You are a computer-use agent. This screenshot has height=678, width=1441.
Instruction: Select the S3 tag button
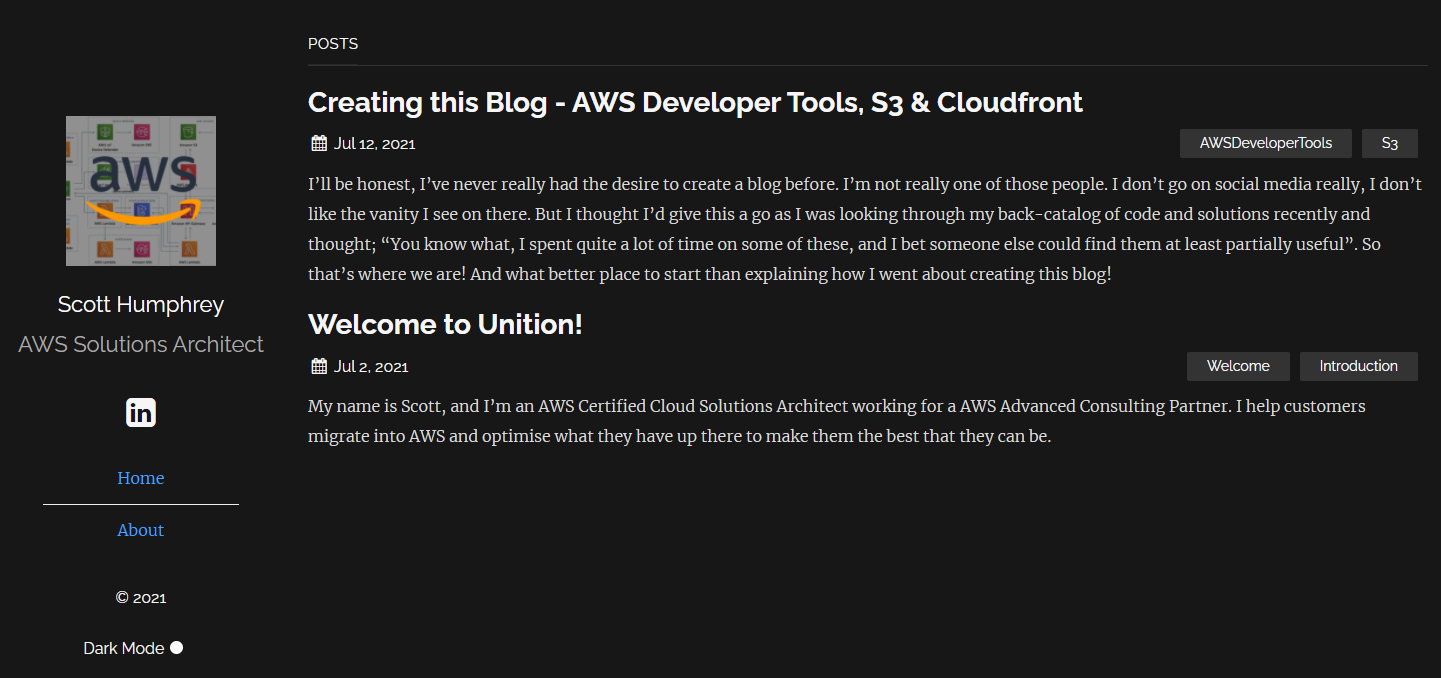pos(1390,143)
